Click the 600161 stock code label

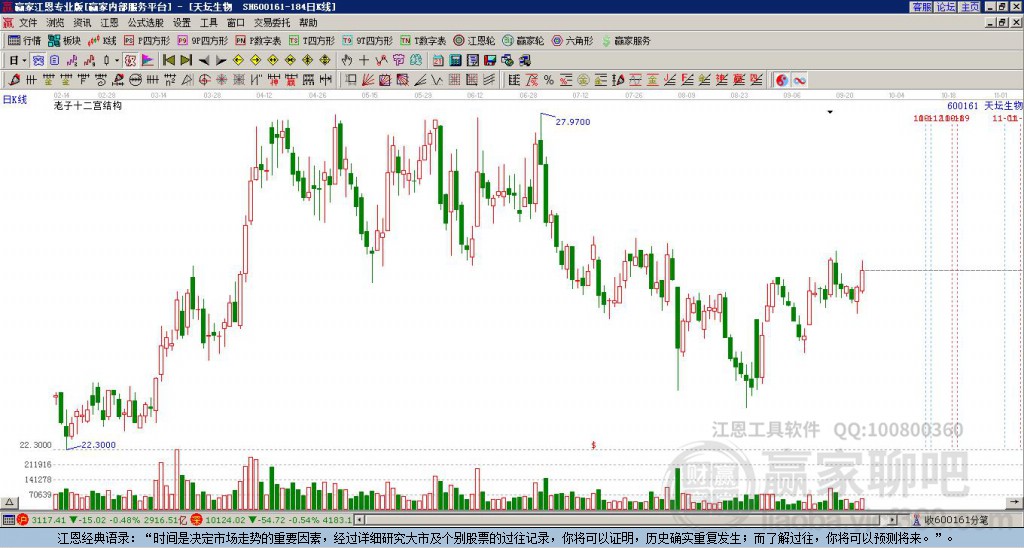pos(963,106)
